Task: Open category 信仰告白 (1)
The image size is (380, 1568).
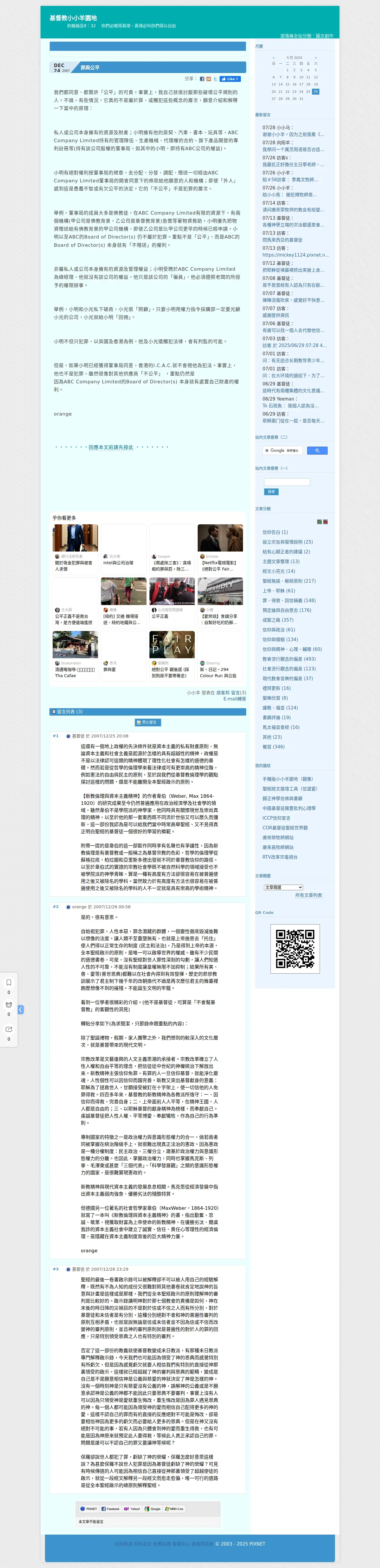Action: click(275, 532)
